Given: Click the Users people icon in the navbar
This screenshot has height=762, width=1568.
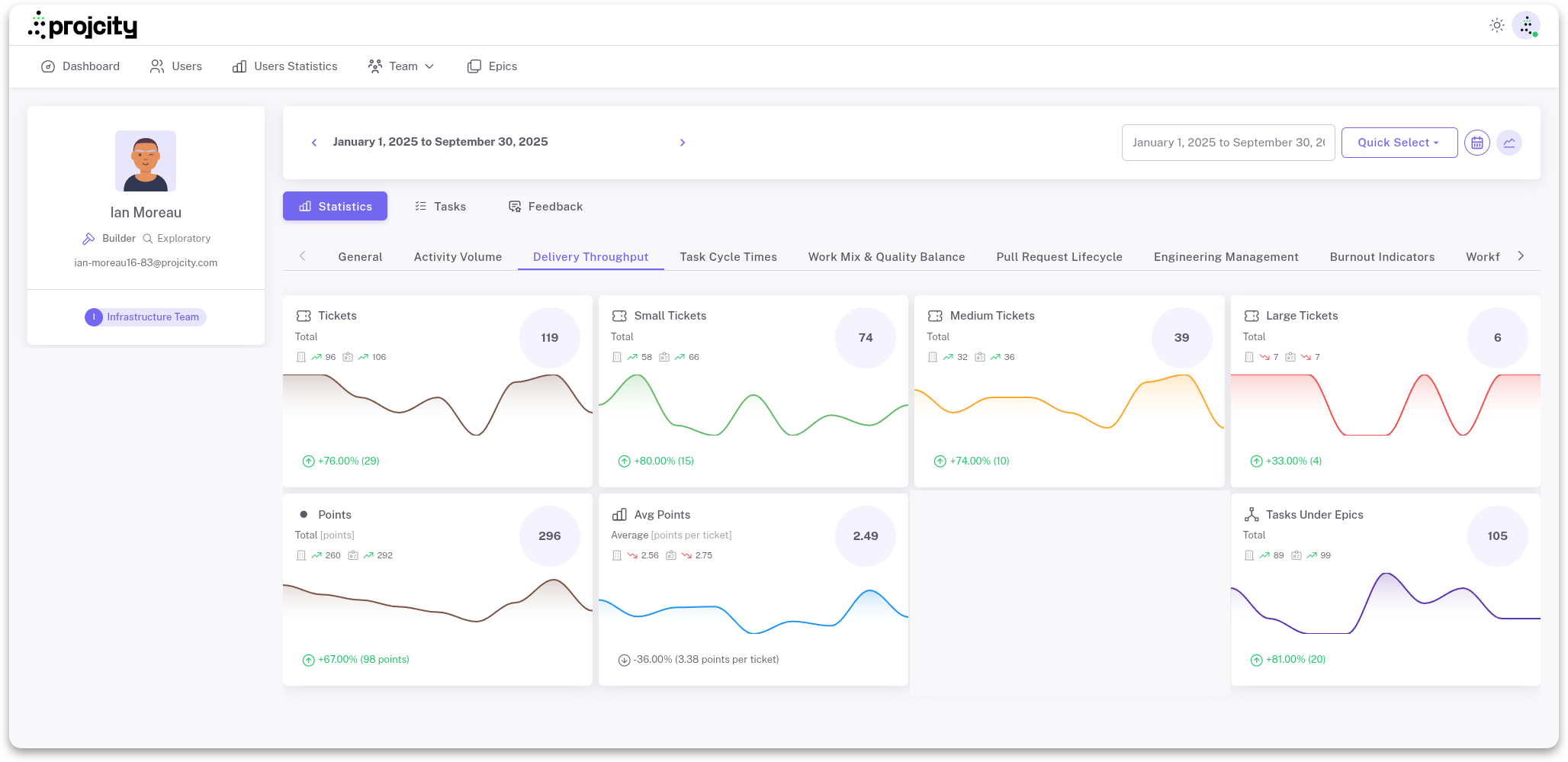Looking at the screenshot, I should [x=156, y=66].
